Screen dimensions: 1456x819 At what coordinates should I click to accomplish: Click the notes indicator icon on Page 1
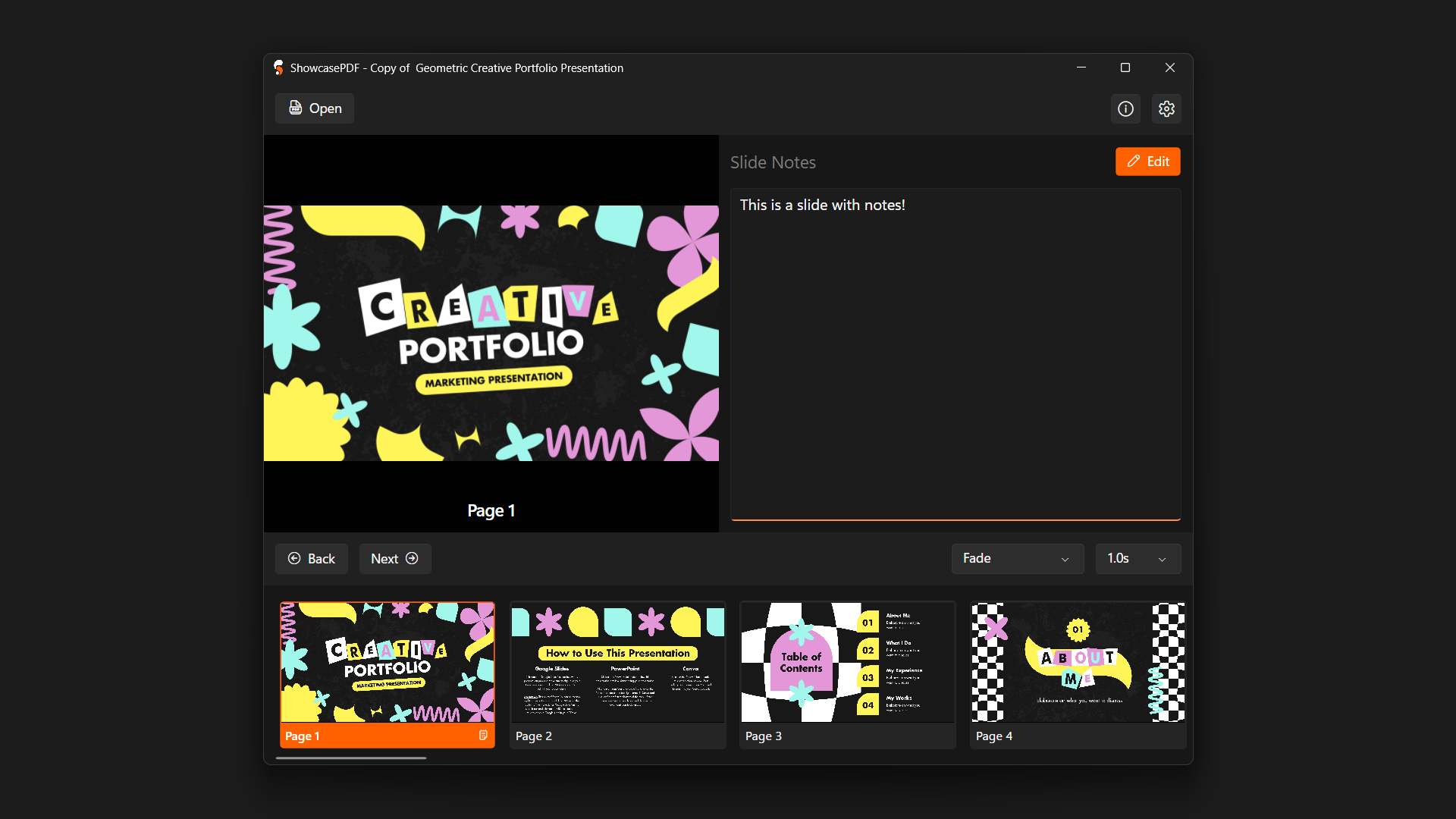(483, 736)
